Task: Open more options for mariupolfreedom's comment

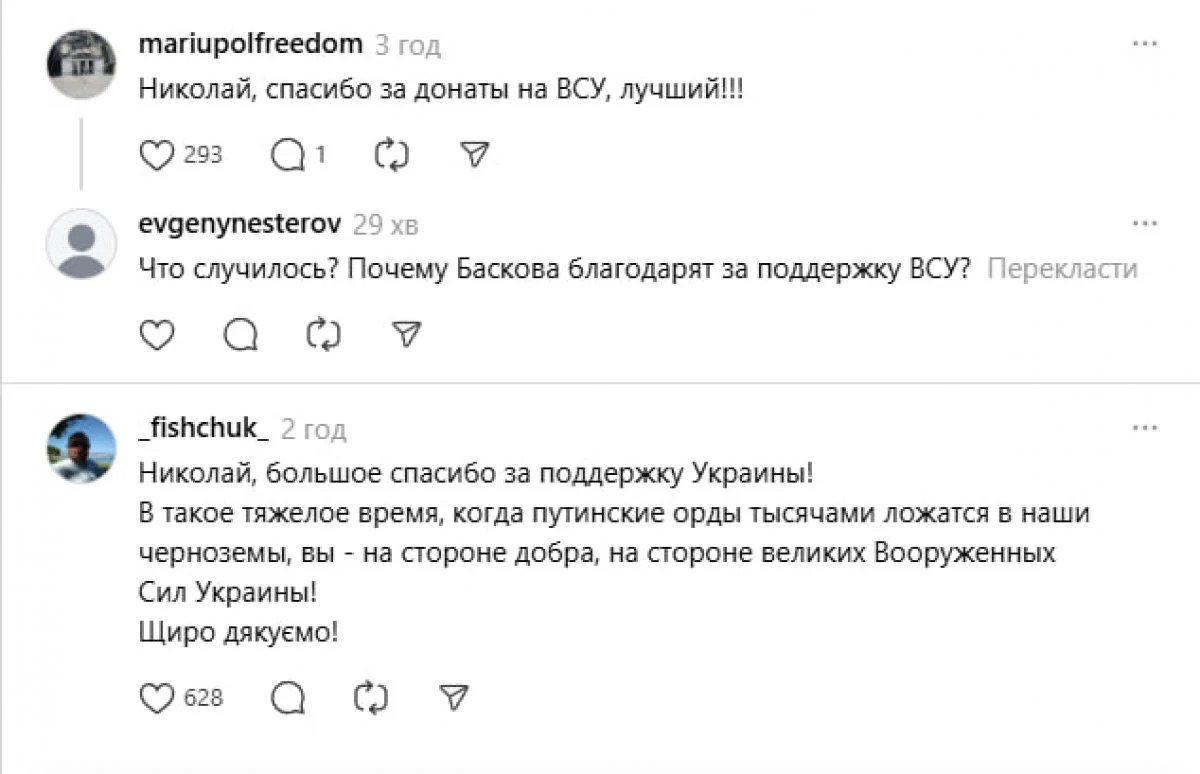Action: tap(1144, 45)
